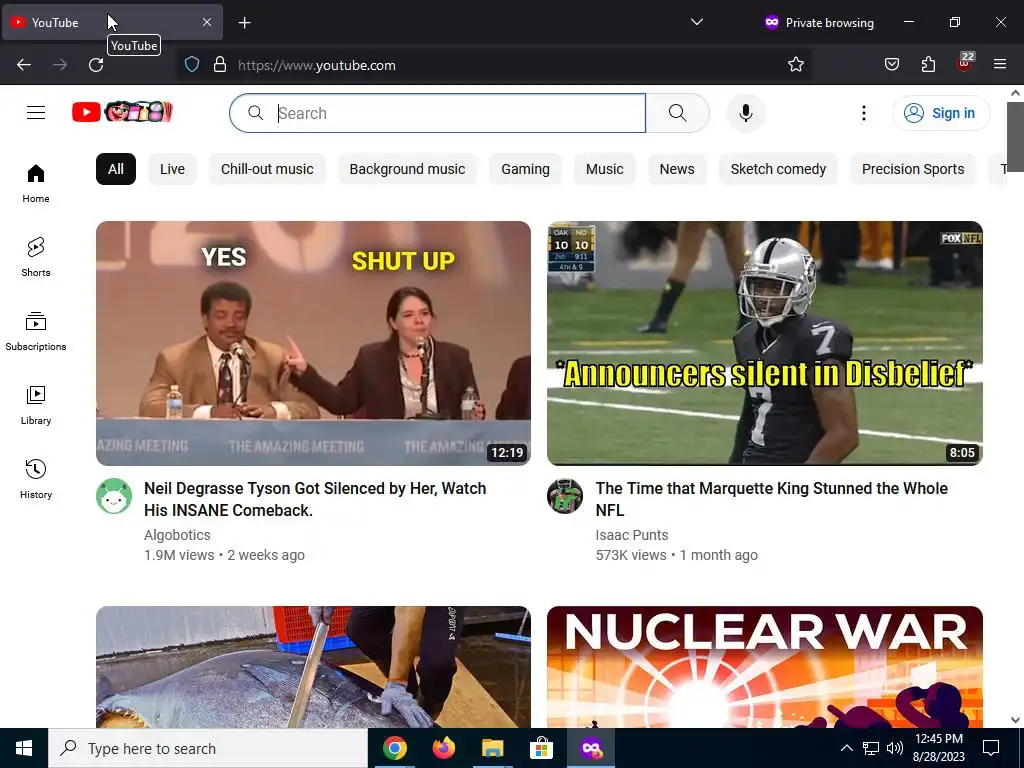
Task: Click the page vertical scrollbar thumb
Action: [x=1015, y=136]
